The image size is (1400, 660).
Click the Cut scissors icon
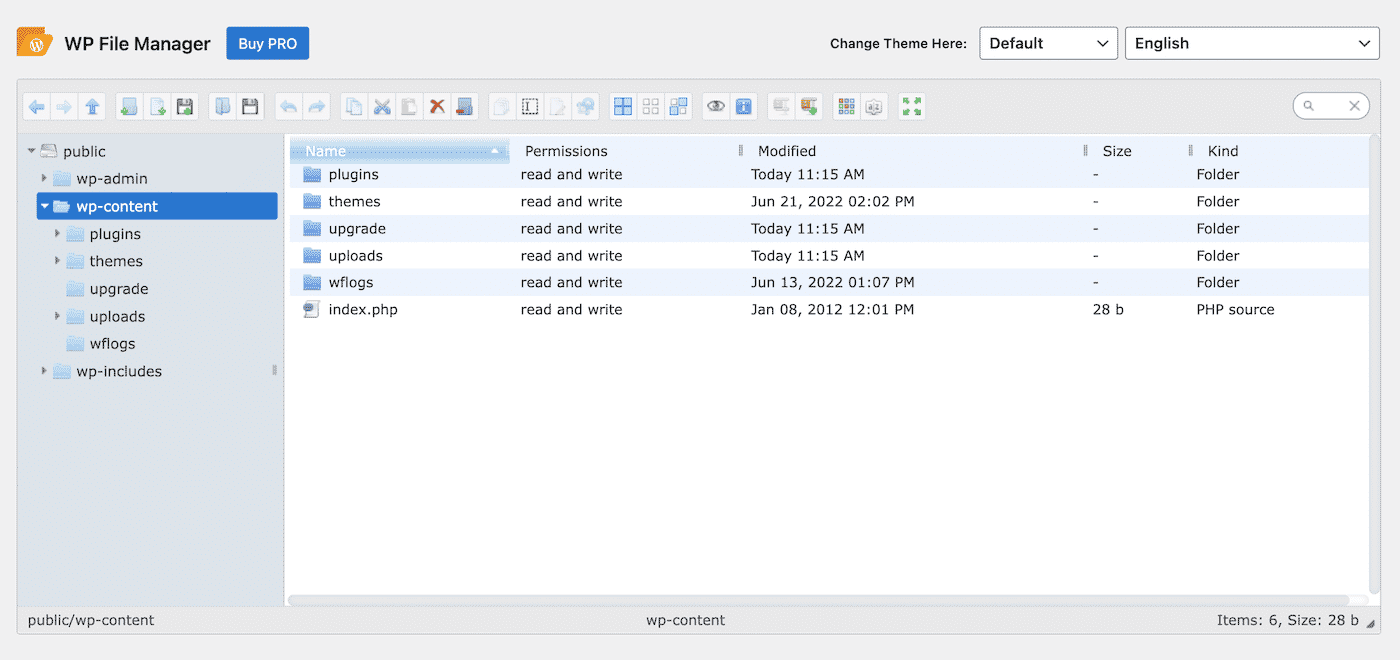coord(381,106)
